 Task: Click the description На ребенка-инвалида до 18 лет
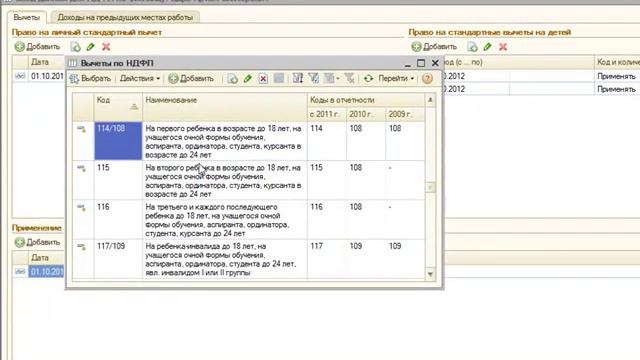tap(221, 259)
